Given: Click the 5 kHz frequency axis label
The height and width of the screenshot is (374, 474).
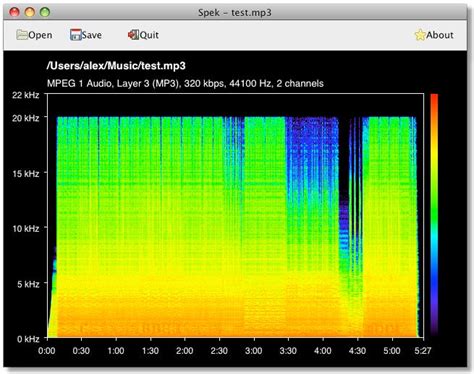Looking at the screenshot, I should 28,284.
